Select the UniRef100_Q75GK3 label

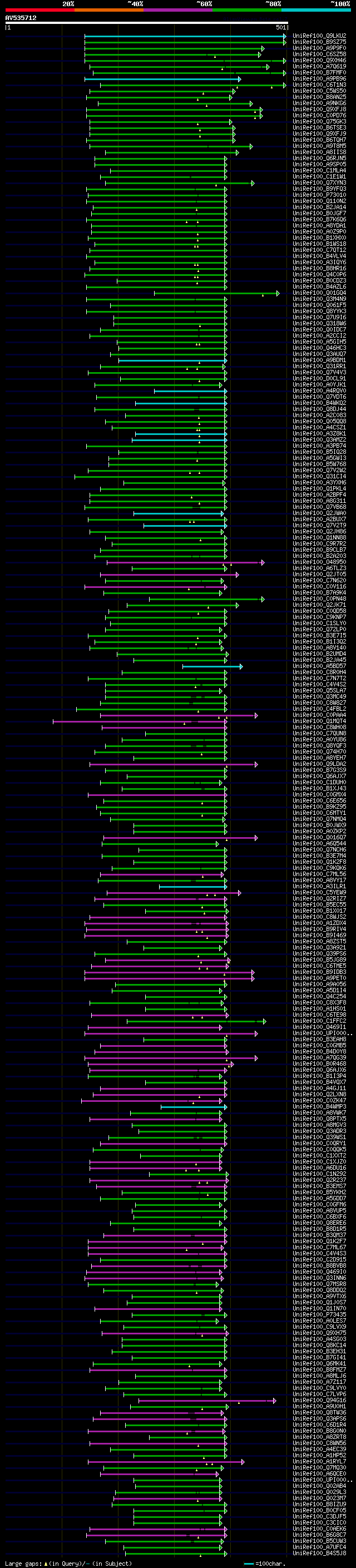[x=319, y=121]
